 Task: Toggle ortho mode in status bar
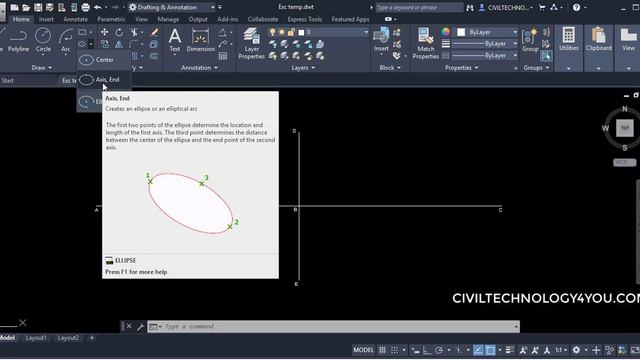427,350
